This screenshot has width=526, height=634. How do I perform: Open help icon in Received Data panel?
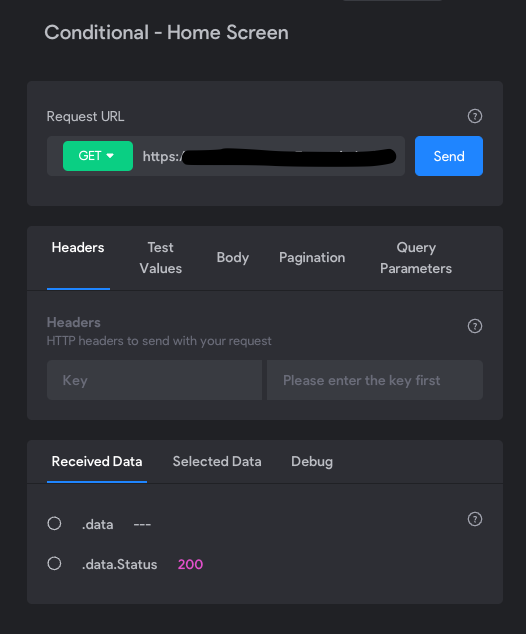pyautogui.click(x=475, y=519)
